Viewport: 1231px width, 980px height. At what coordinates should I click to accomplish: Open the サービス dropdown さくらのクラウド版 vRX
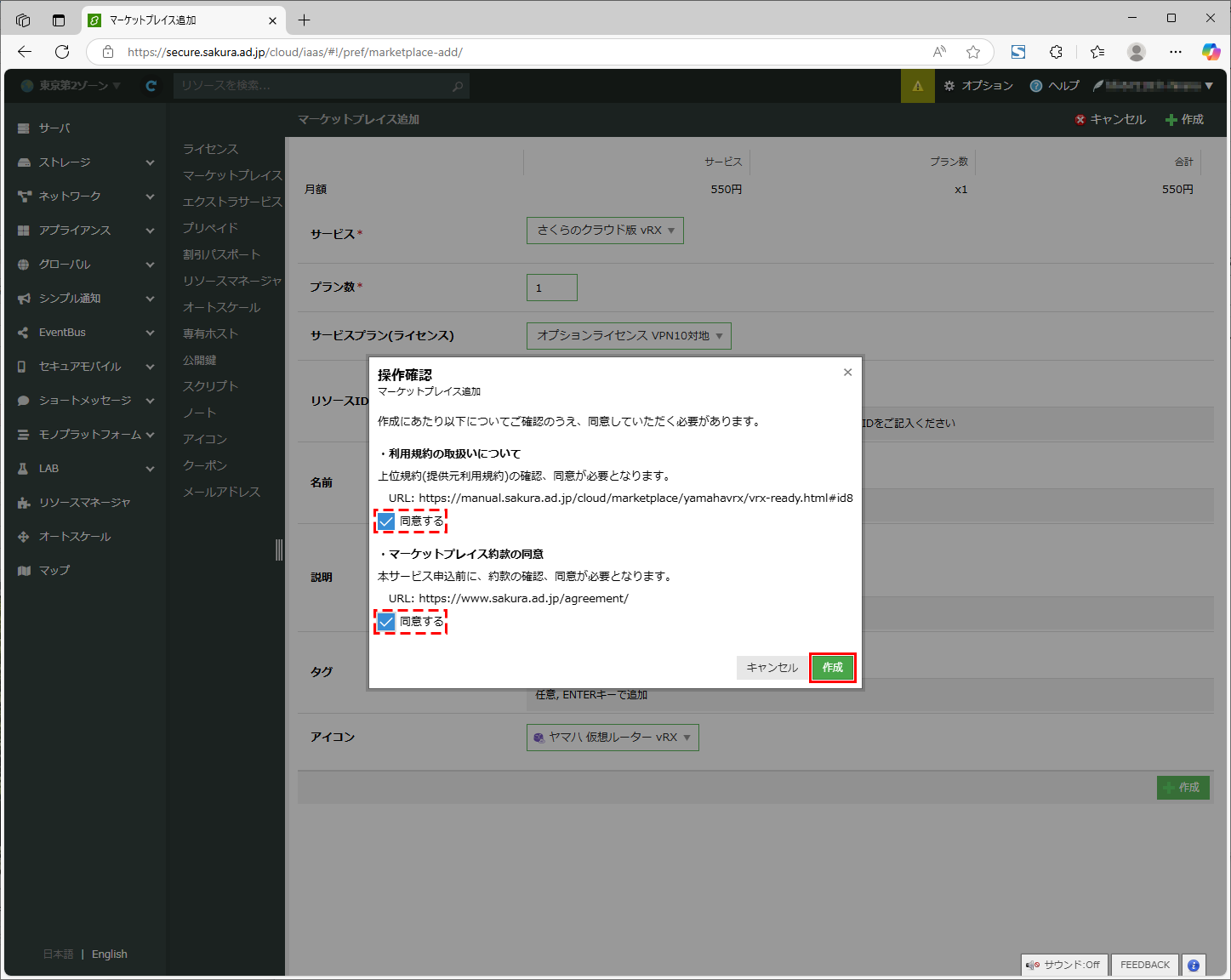(x=605, y=231)
